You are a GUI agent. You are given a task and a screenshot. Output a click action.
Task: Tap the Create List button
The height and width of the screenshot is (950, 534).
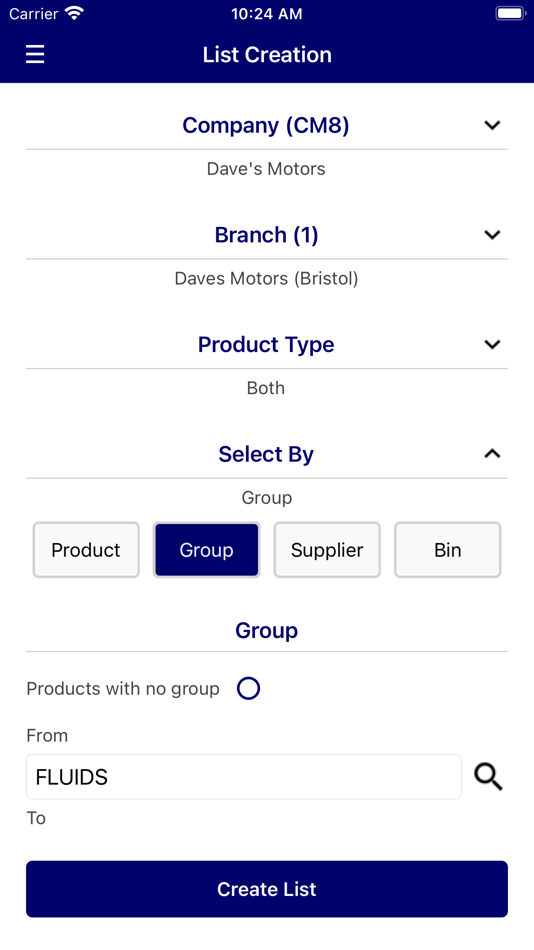pos(267,889)
